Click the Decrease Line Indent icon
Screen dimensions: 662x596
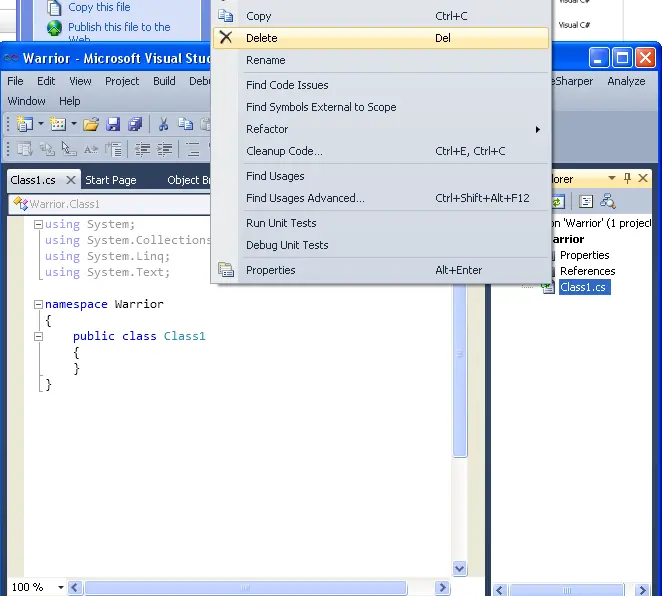[x=142, y=149]
